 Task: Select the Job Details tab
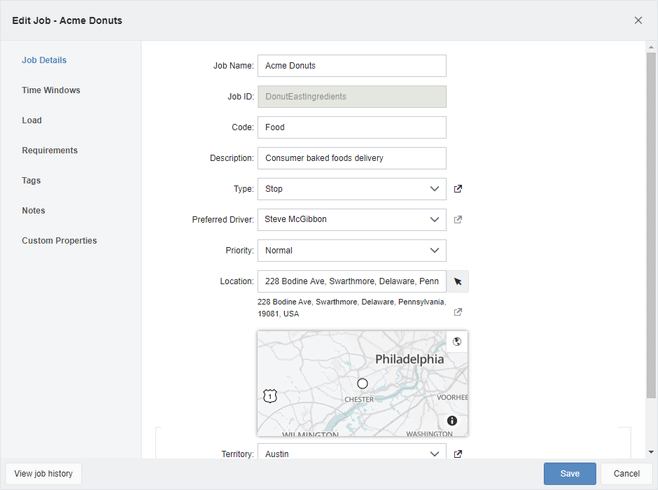click(44, 60)
